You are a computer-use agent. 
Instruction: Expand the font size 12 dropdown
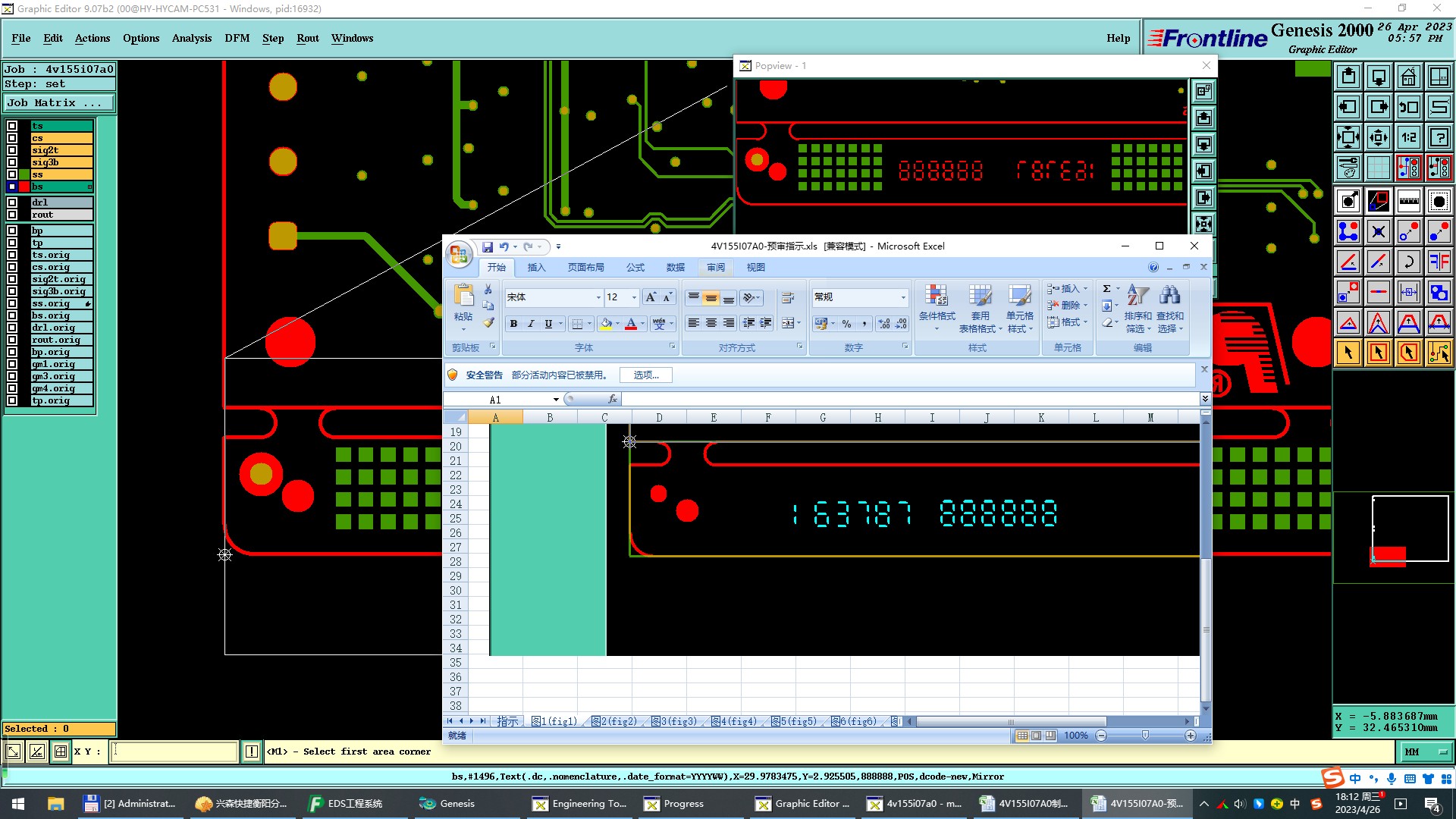pos(634,297)
